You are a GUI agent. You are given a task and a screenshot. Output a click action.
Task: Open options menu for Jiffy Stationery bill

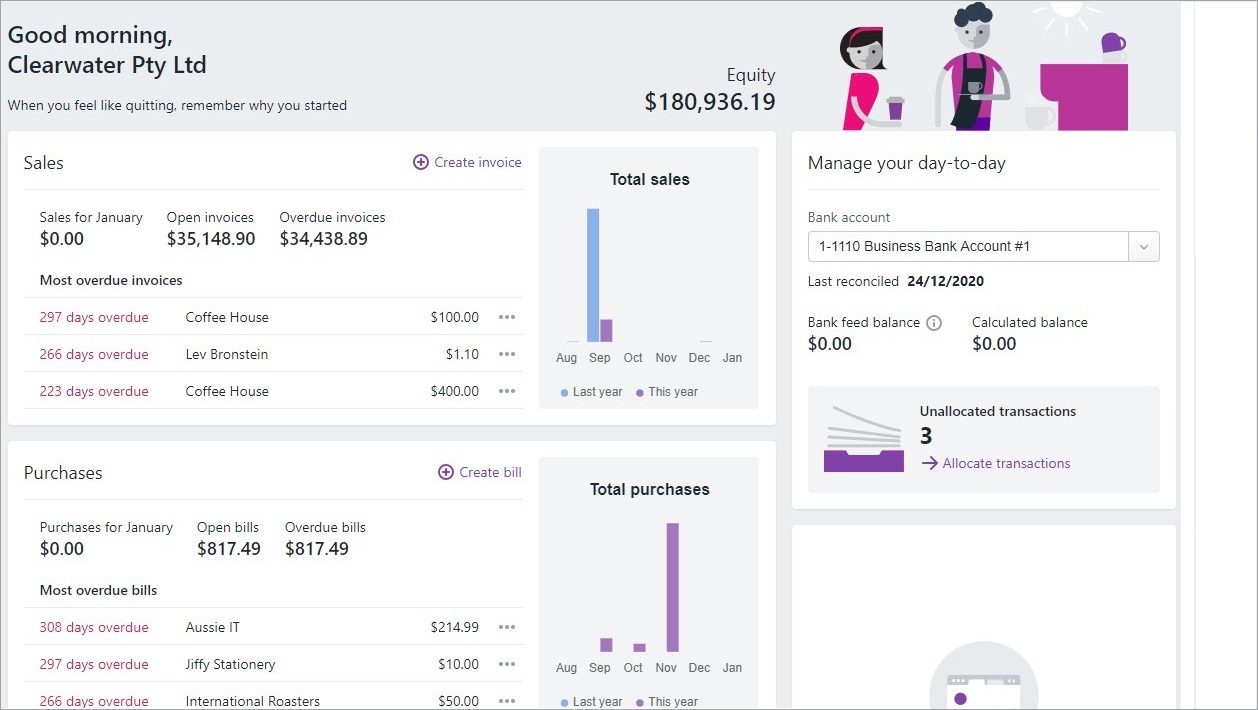click(x=507, y=664)
